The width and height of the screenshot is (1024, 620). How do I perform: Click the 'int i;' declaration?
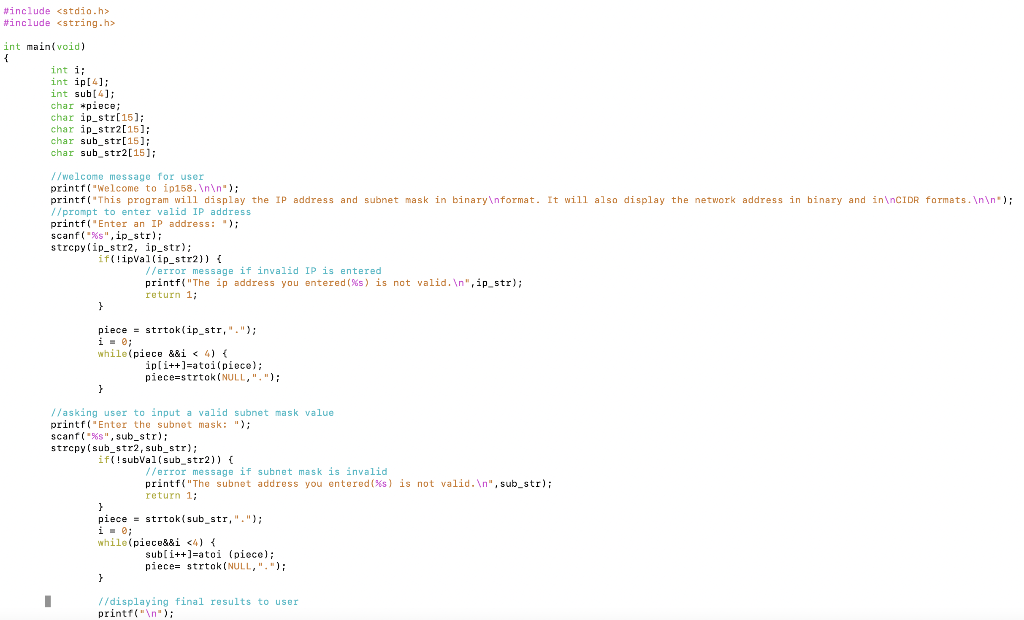(x=68, y=70)
